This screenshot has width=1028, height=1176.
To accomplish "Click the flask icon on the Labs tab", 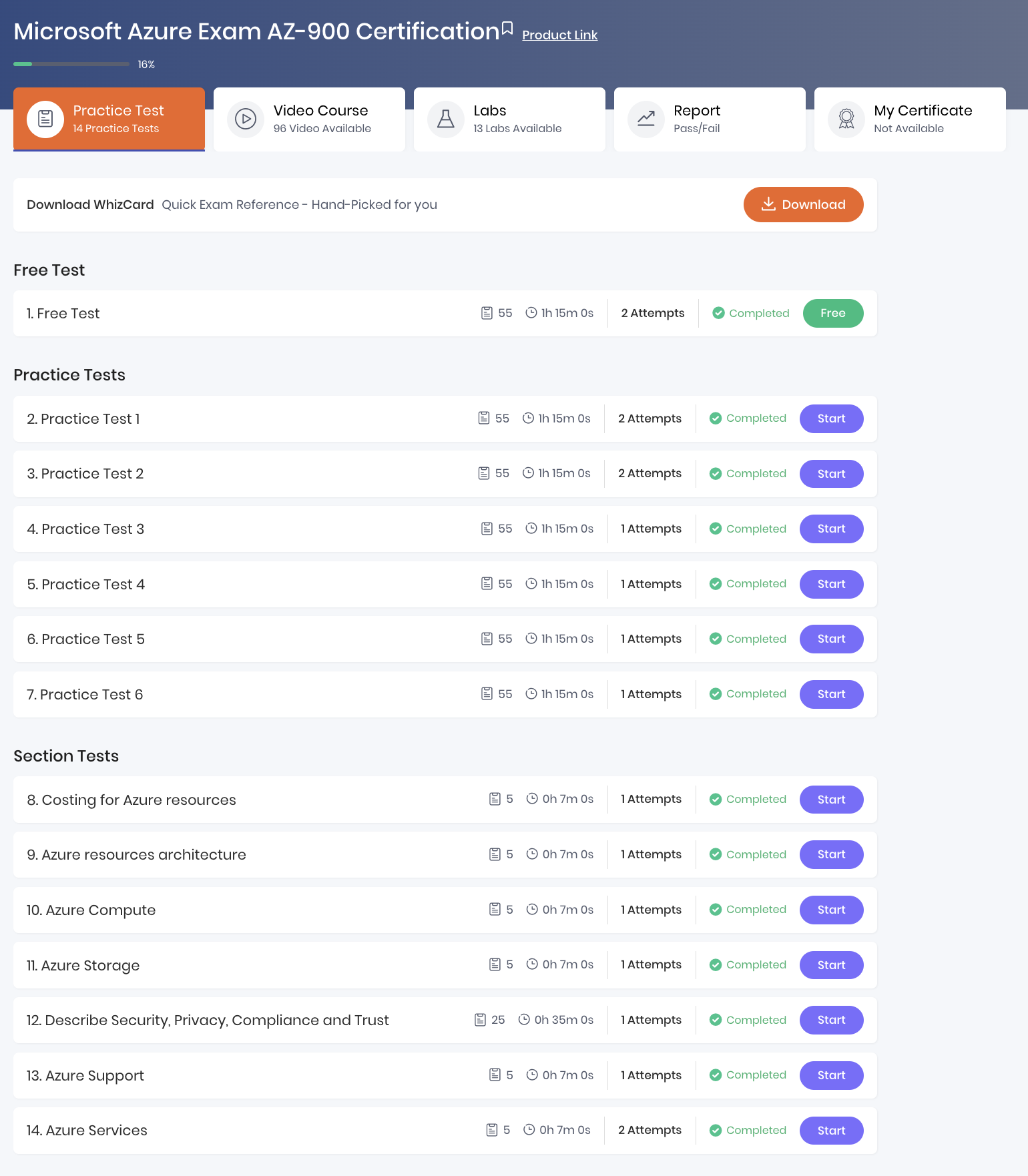I will (446, 119).
